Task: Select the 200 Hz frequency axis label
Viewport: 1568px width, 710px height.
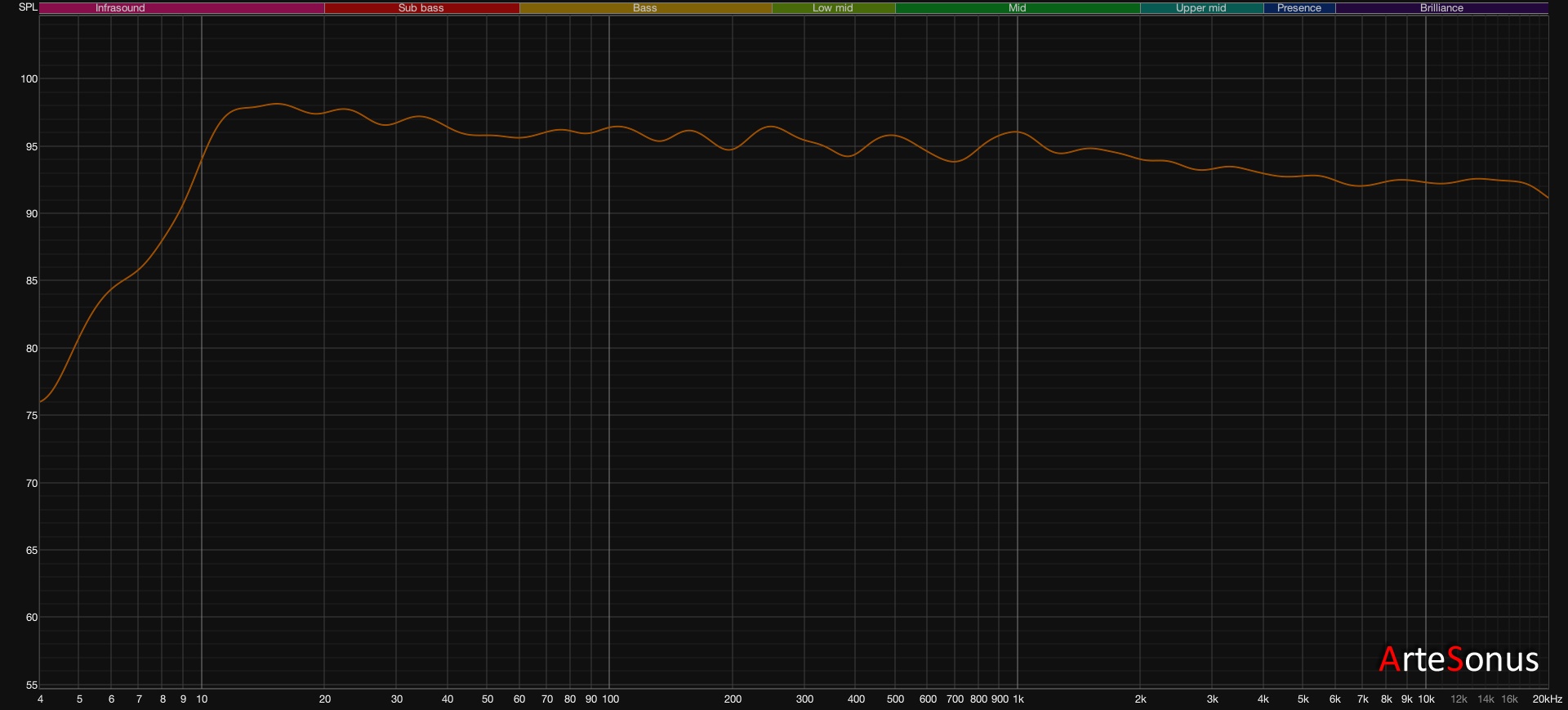Action: pos(733,699)
